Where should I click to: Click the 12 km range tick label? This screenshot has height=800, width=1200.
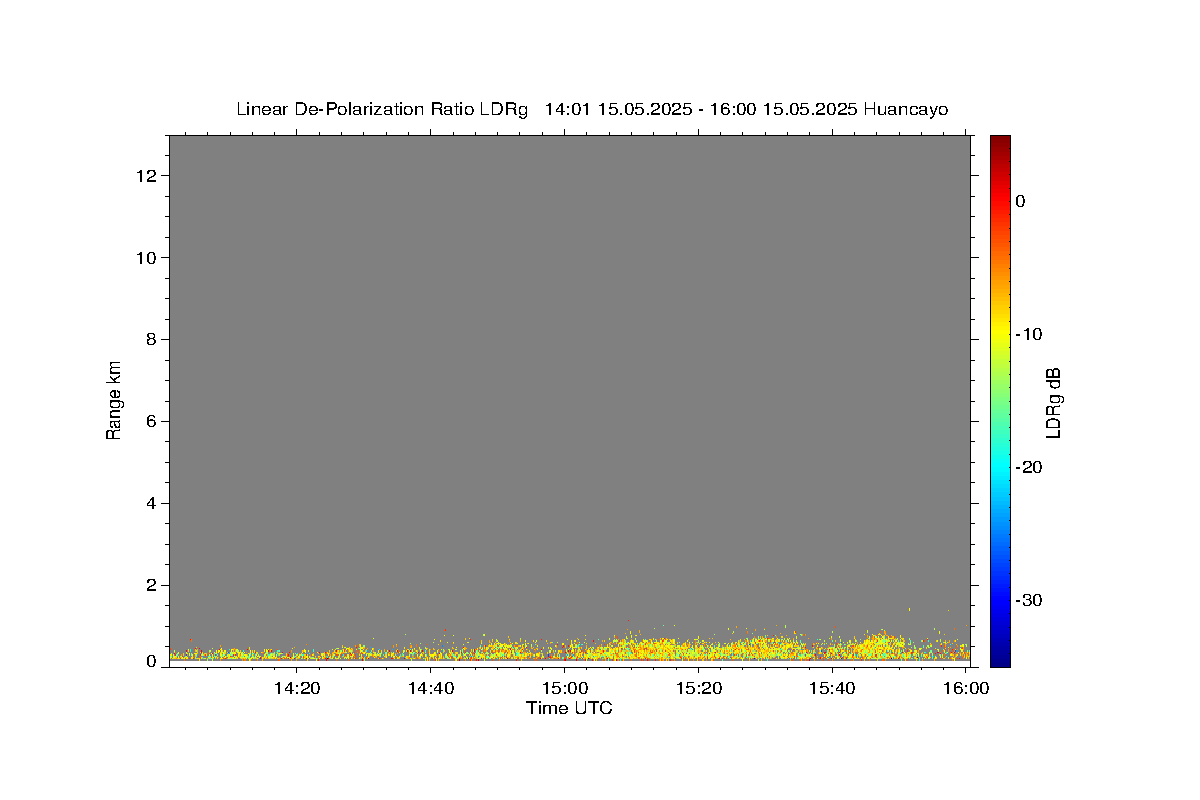pyautogui.click(x=148, y=176)
